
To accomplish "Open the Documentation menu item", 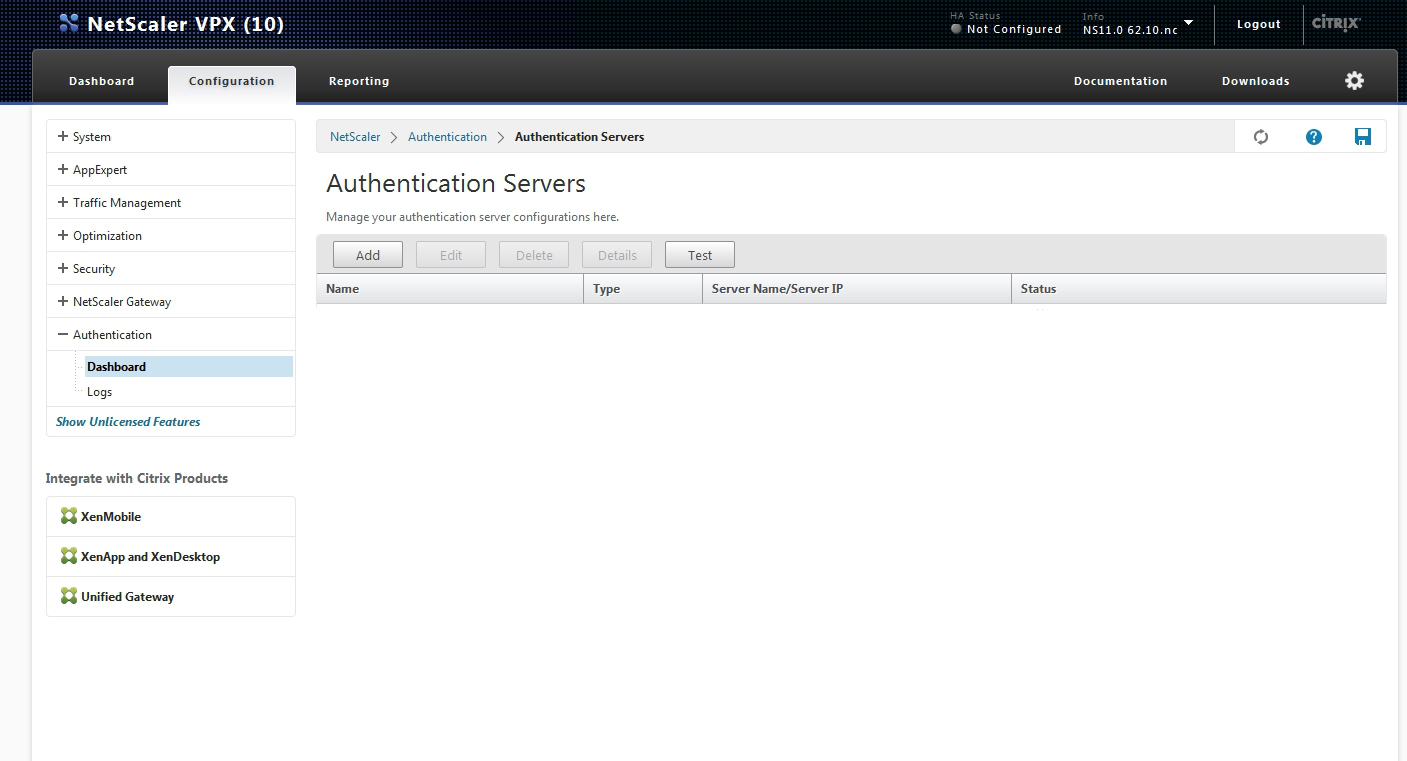I will [1120, 80].
